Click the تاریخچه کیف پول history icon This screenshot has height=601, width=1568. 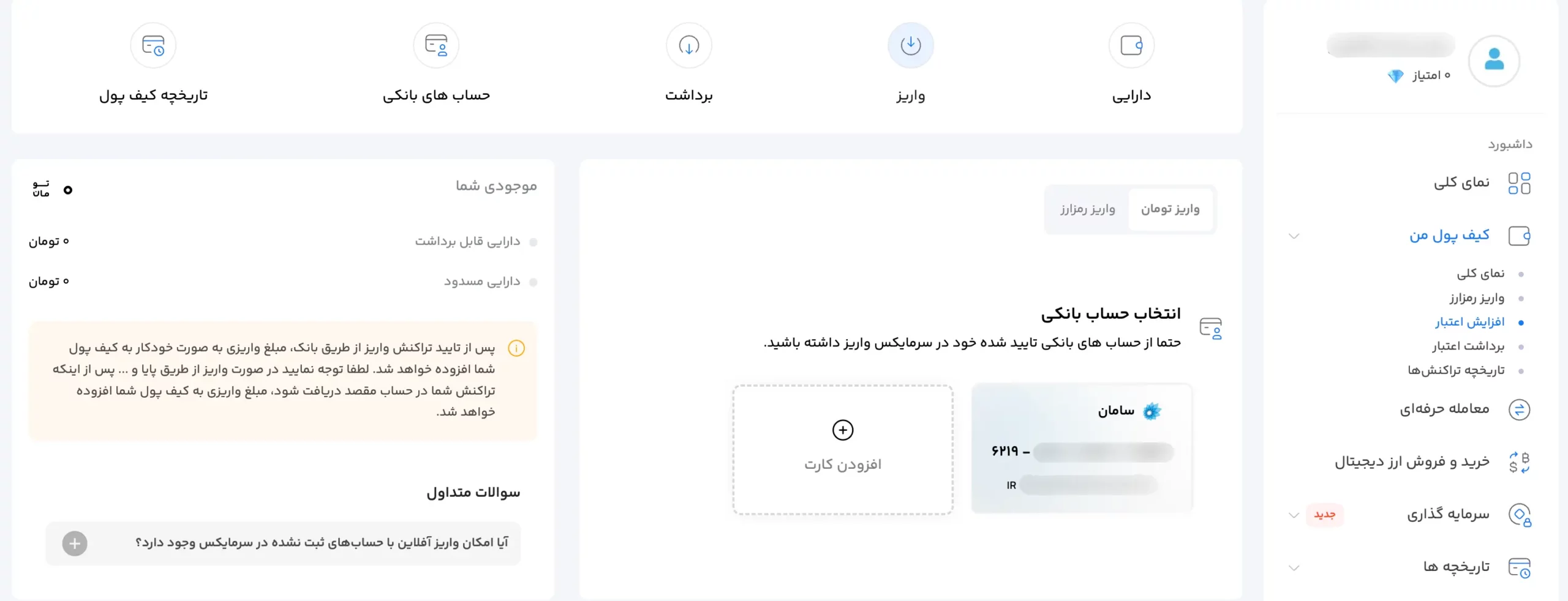pyautogui.click(x=153, y=45)
